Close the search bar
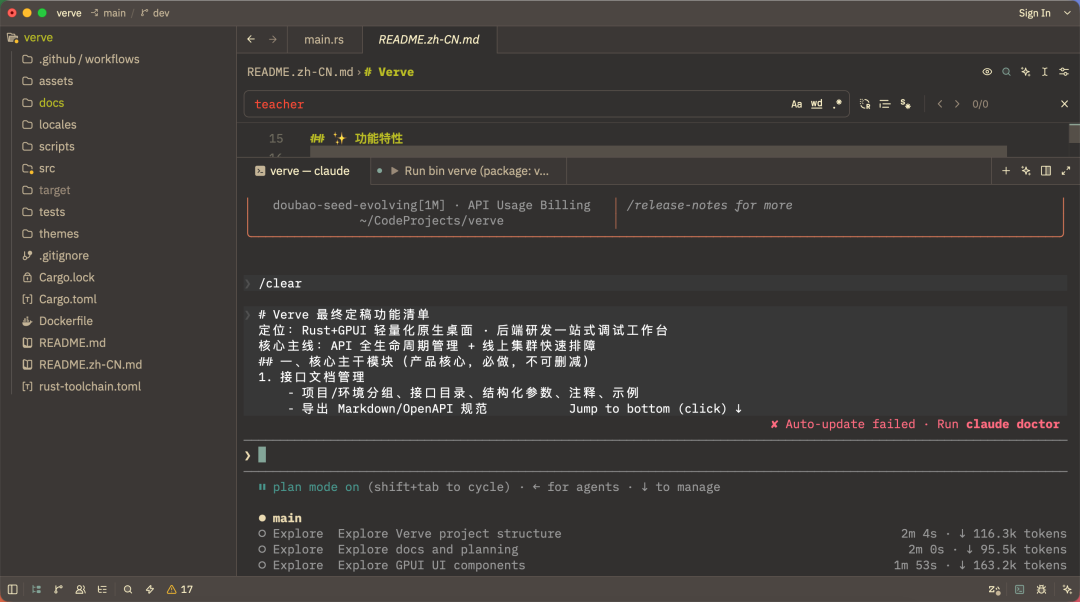Viewport: 1080px width, 602px height. tap(1064, 104)
